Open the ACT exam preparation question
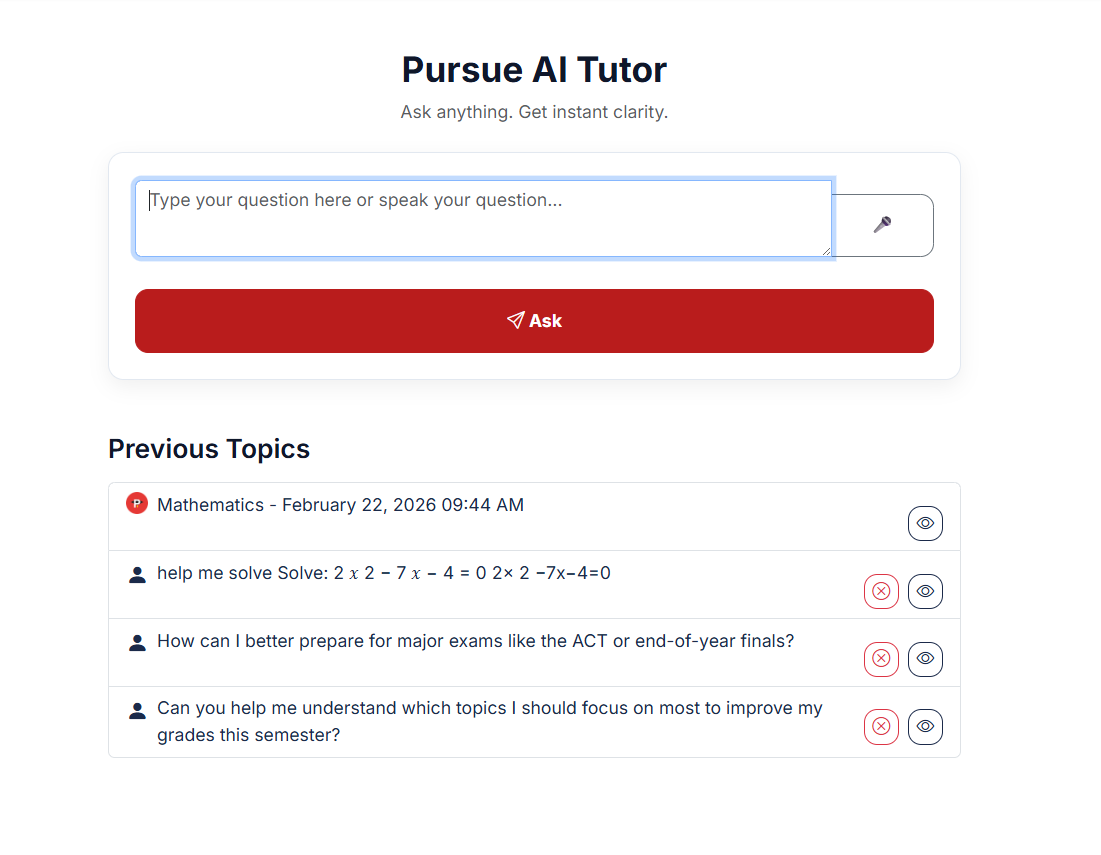Viewport: 1101px width, 855px height. pos(475,641)
